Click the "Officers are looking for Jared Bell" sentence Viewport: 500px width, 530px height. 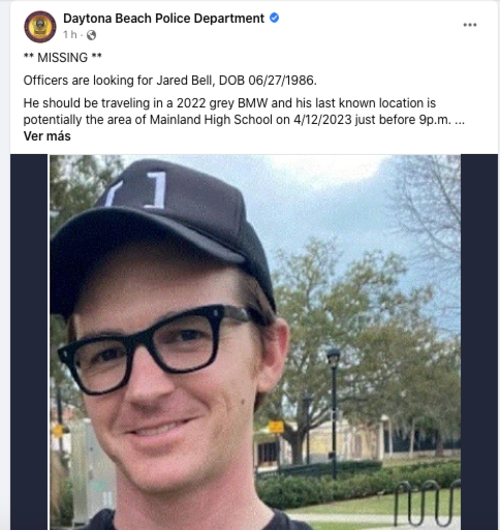(119, 80)
